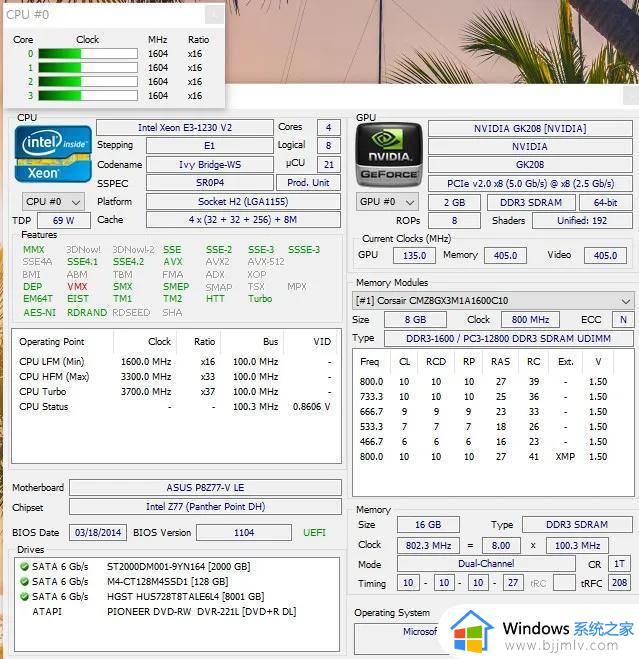639x659 pixels.
Task: Click green status icon for M4-CT128M4SSD1 drive
Action: (x=24, y=581)
